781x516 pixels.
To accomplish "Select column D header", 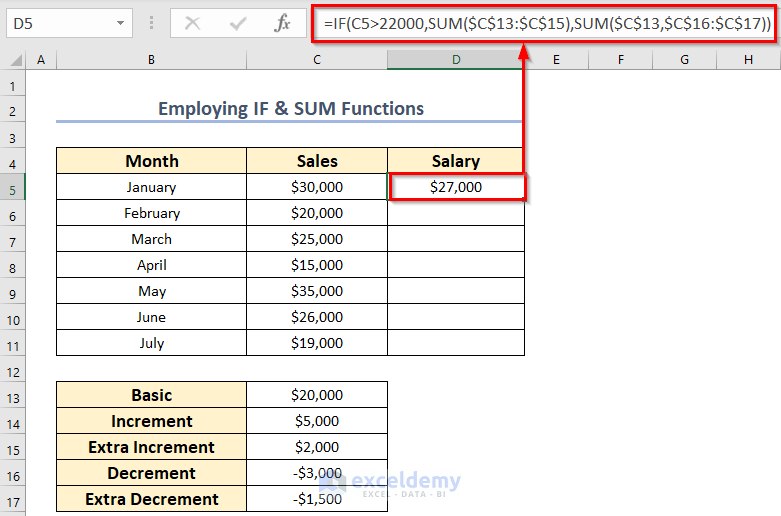I will coord(456,60).
